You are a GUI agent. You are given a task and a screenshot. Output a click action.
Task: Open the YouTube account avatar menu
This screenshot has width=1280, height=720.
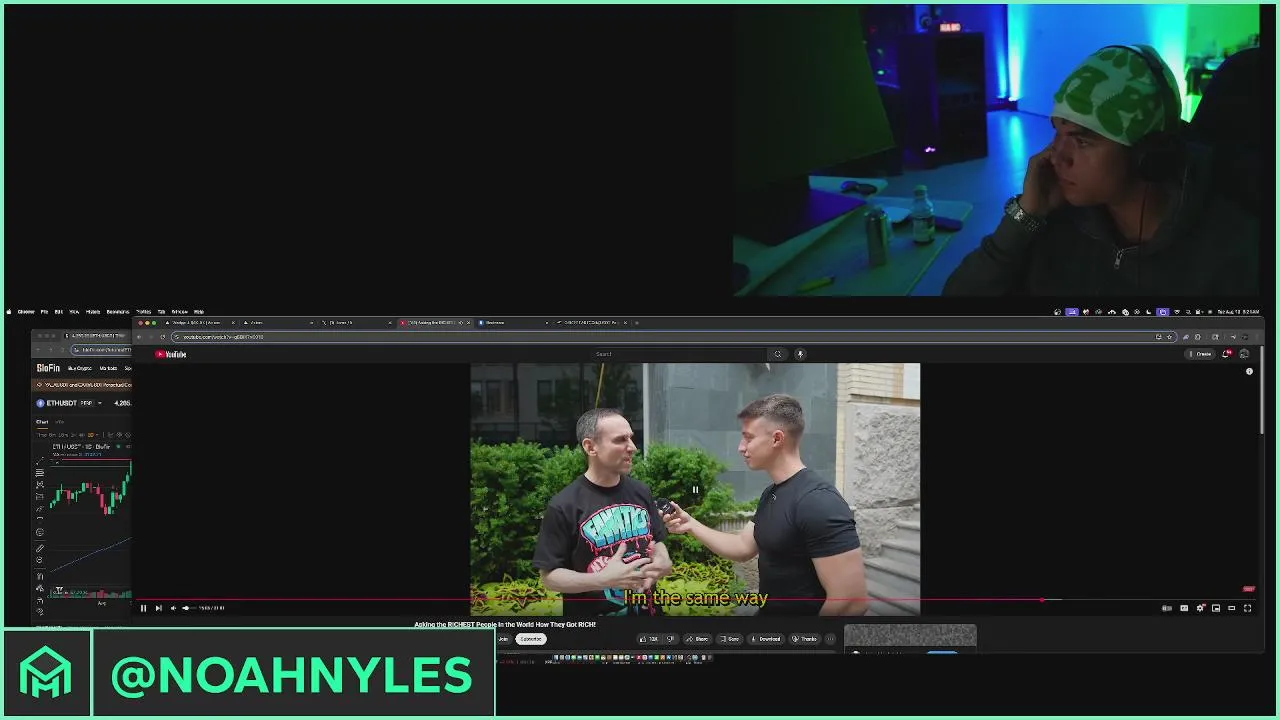(x=1244, y=354)
